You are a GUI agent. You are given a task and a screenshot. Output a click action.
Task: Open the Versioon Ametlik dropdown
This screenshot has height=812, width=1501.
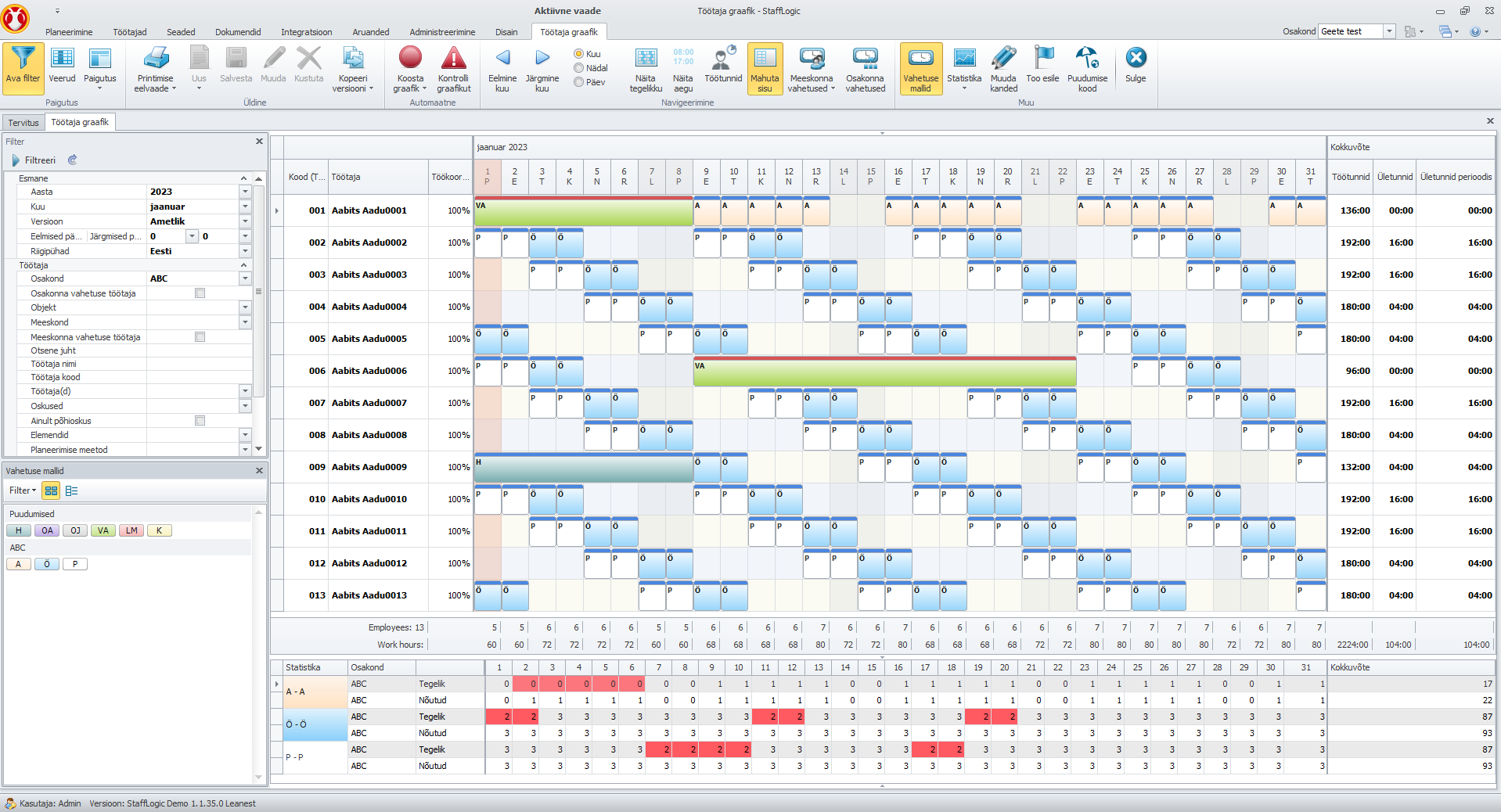[x=245, y=221]
